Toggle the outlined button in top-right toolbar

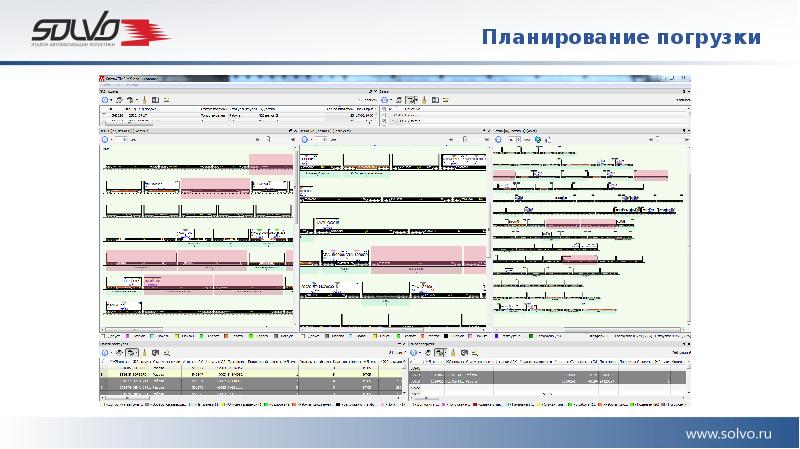(x=410, y=100)
